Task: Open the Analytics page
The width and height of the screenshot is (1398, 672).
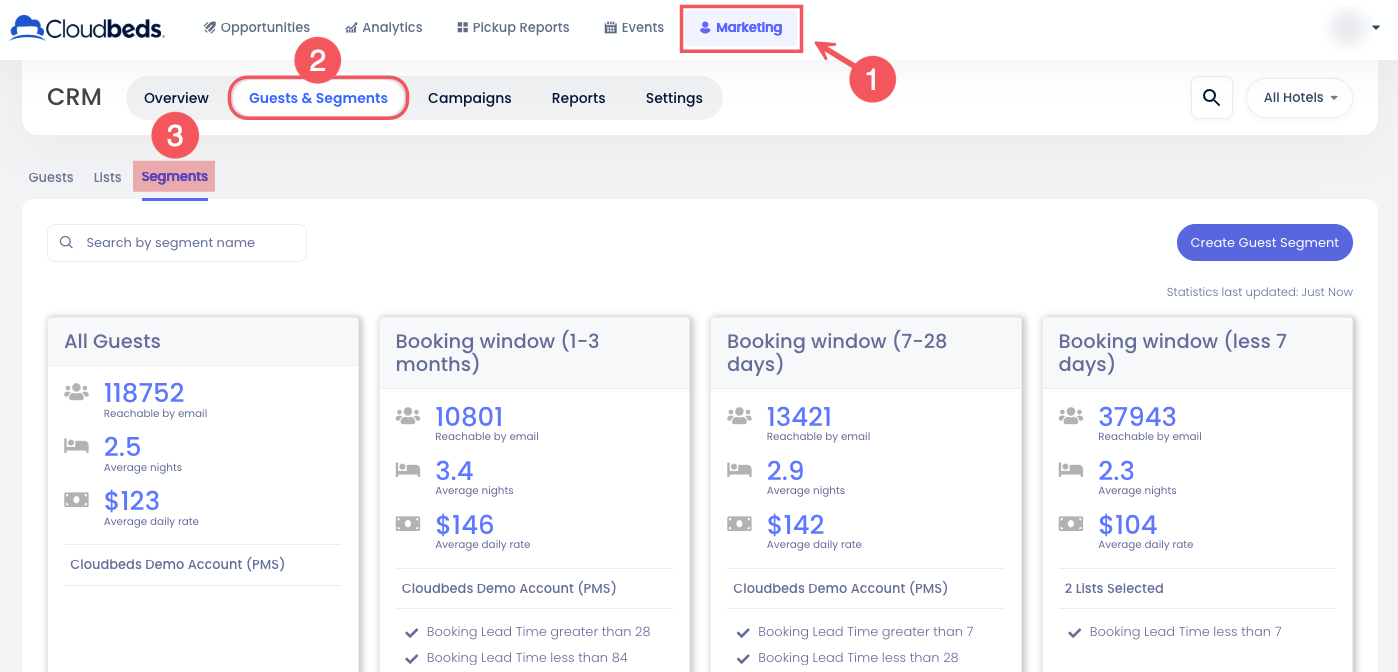Action: click(x=383, y=28)
